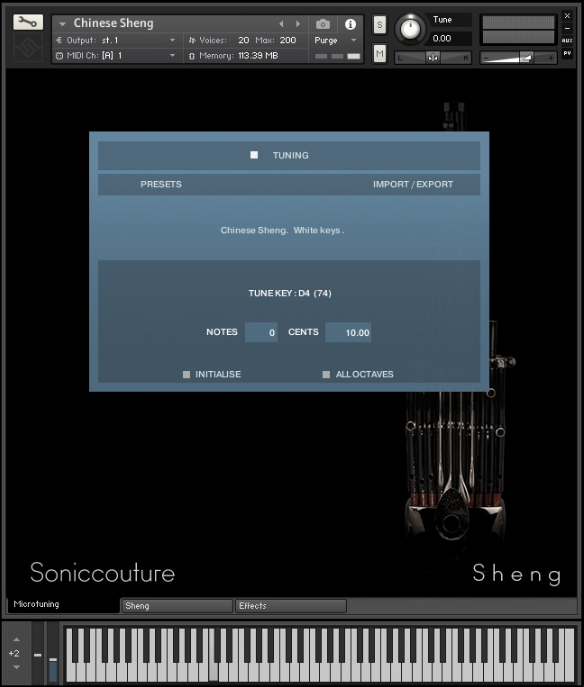Open the PRESETS menu

pos(161,184)
